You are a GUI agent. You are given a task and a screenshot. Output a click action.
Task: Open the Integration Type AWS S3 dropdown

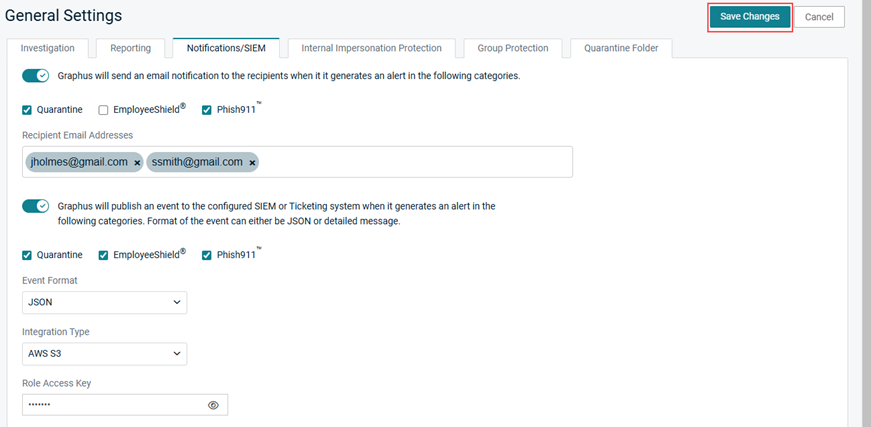[104, 354]
